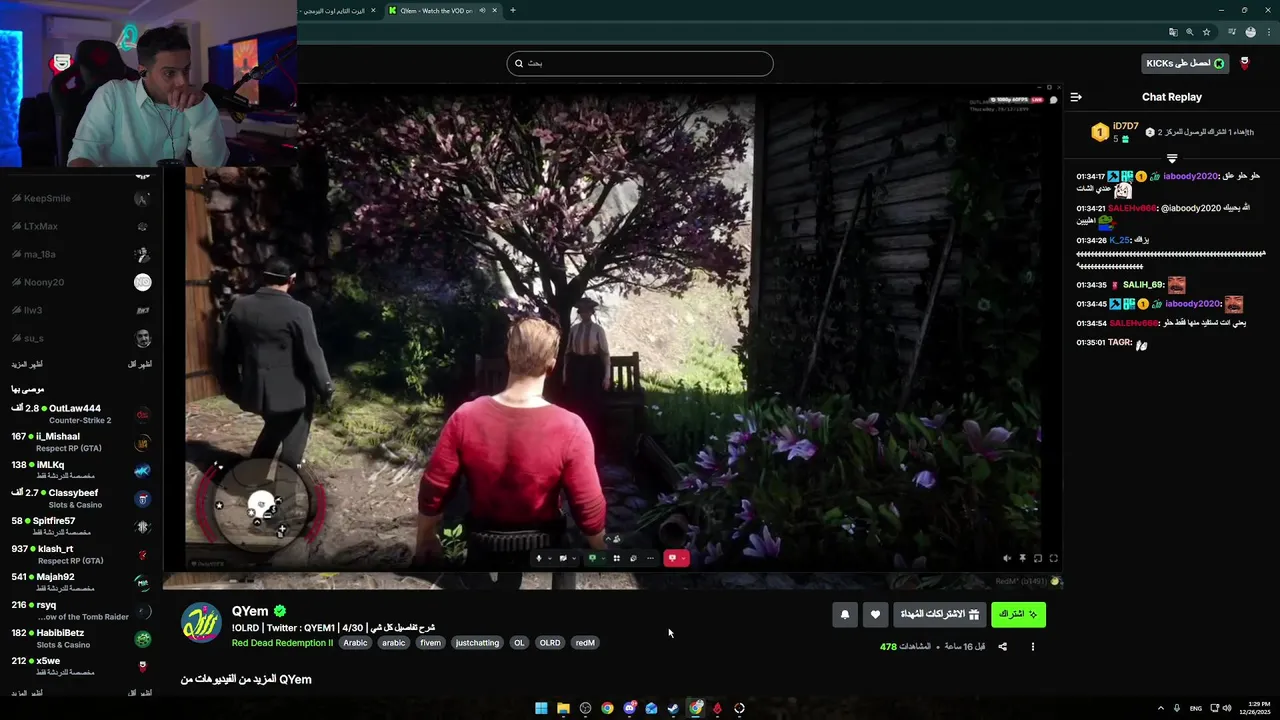Image resolution: width=1280 pixels, height=720 pixels.
Task: Open rsyq recommended channel
Action: tap(81, 610)
